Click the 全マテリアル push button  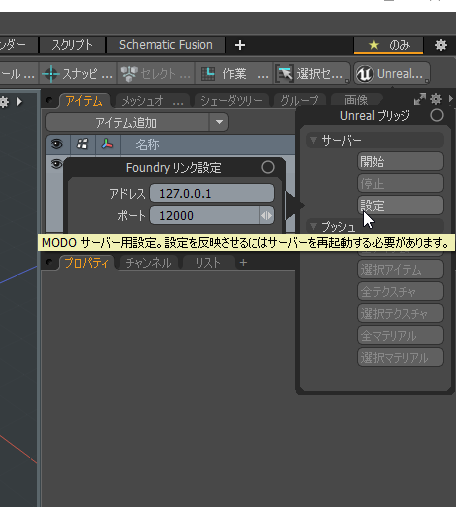tap(400, 335)
